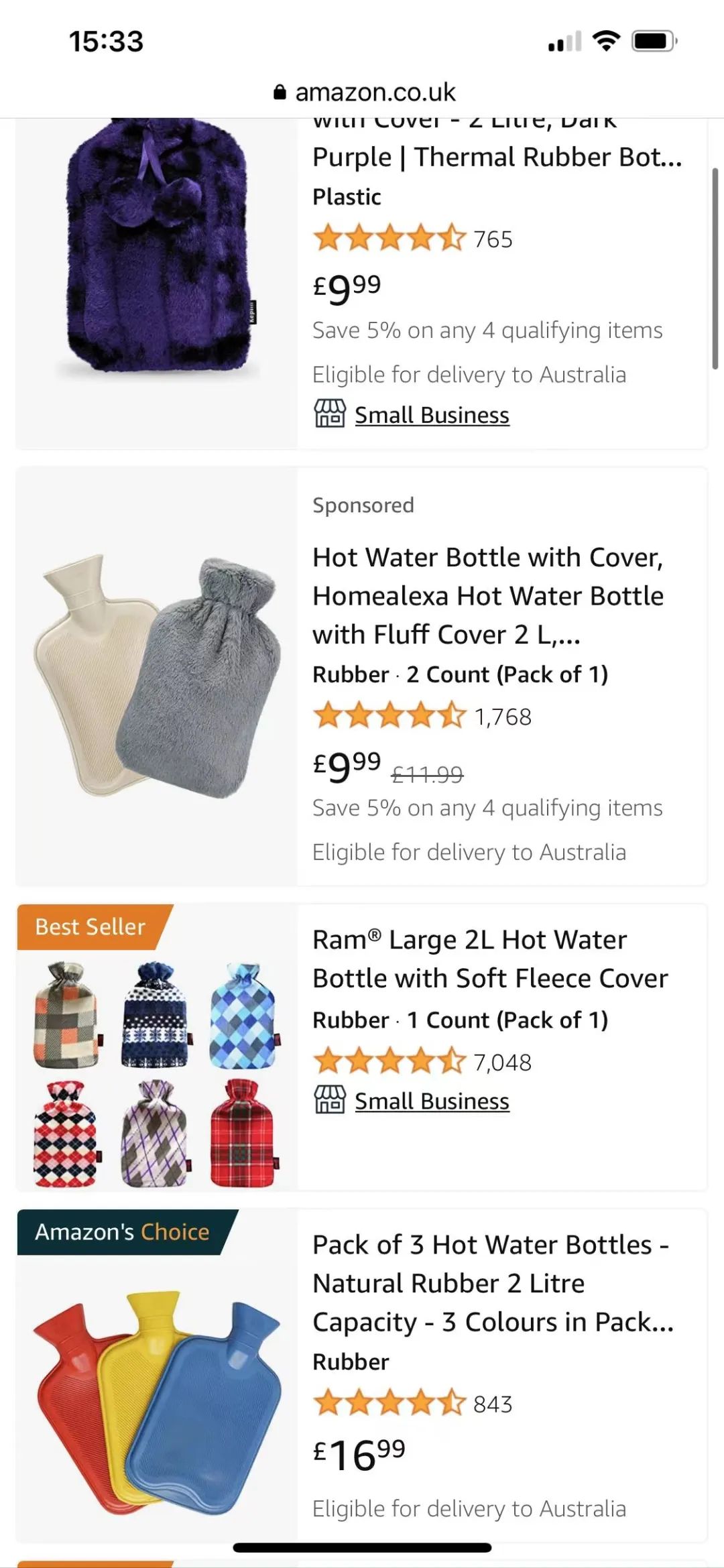This screenshot has height=1568, width=724.
Task: Open the Small Business link under Ram listing
Action: pyautogui.click(x=432, y=1101)
